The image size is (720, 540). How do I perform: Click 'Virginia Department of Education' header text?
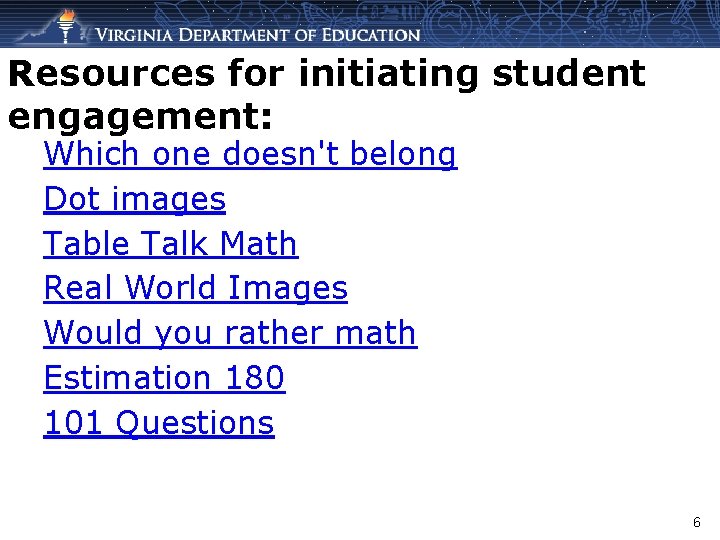pyautogui.click(x=258, y=35)
